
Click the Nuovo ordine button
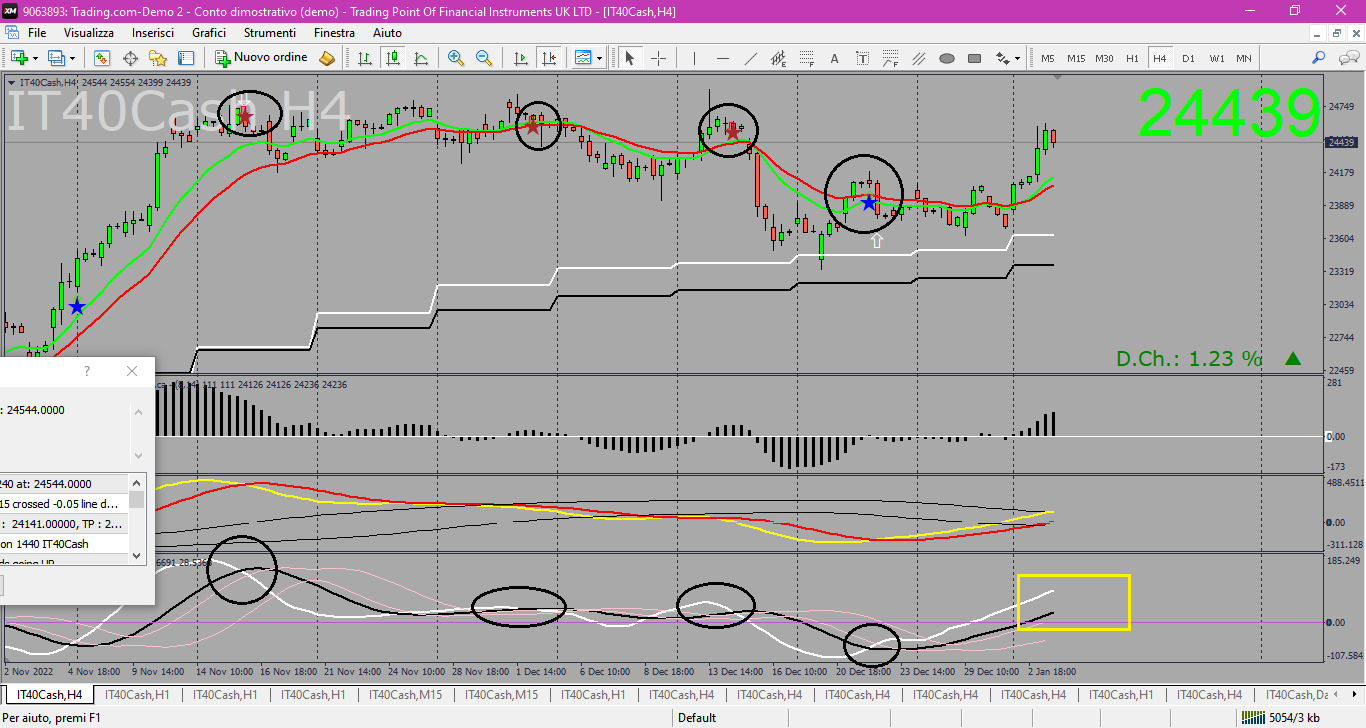coord(261,58)
